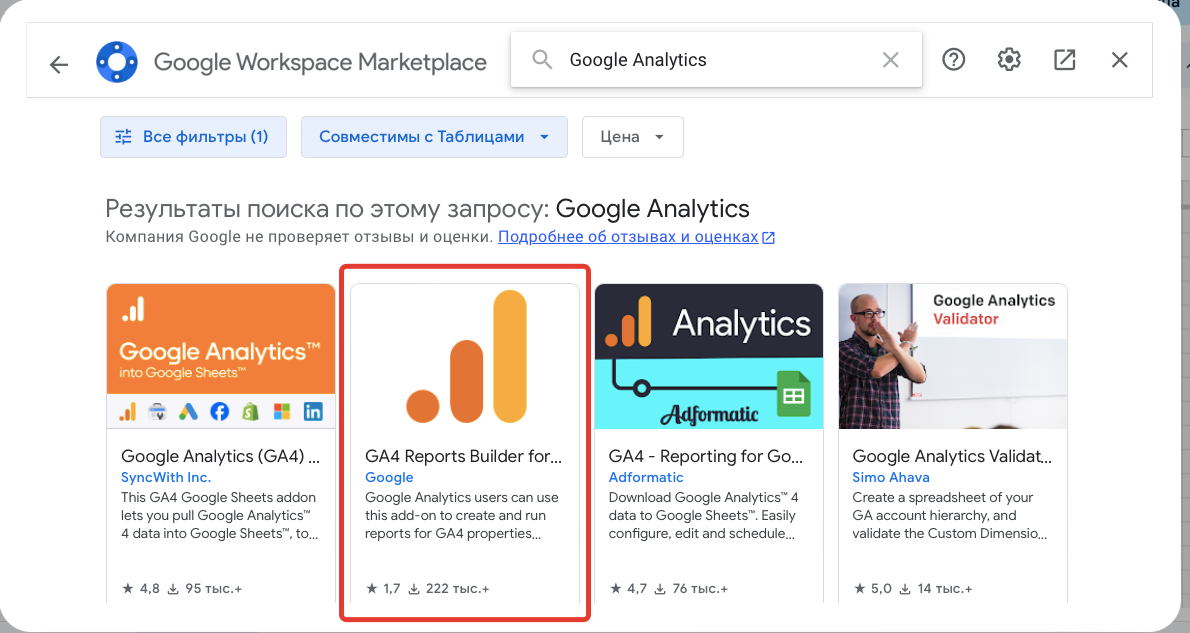Screen dimensions: 1190x633
Task: Open "Подробнее об отзывах и оценках" link
Action: point(628,237)
